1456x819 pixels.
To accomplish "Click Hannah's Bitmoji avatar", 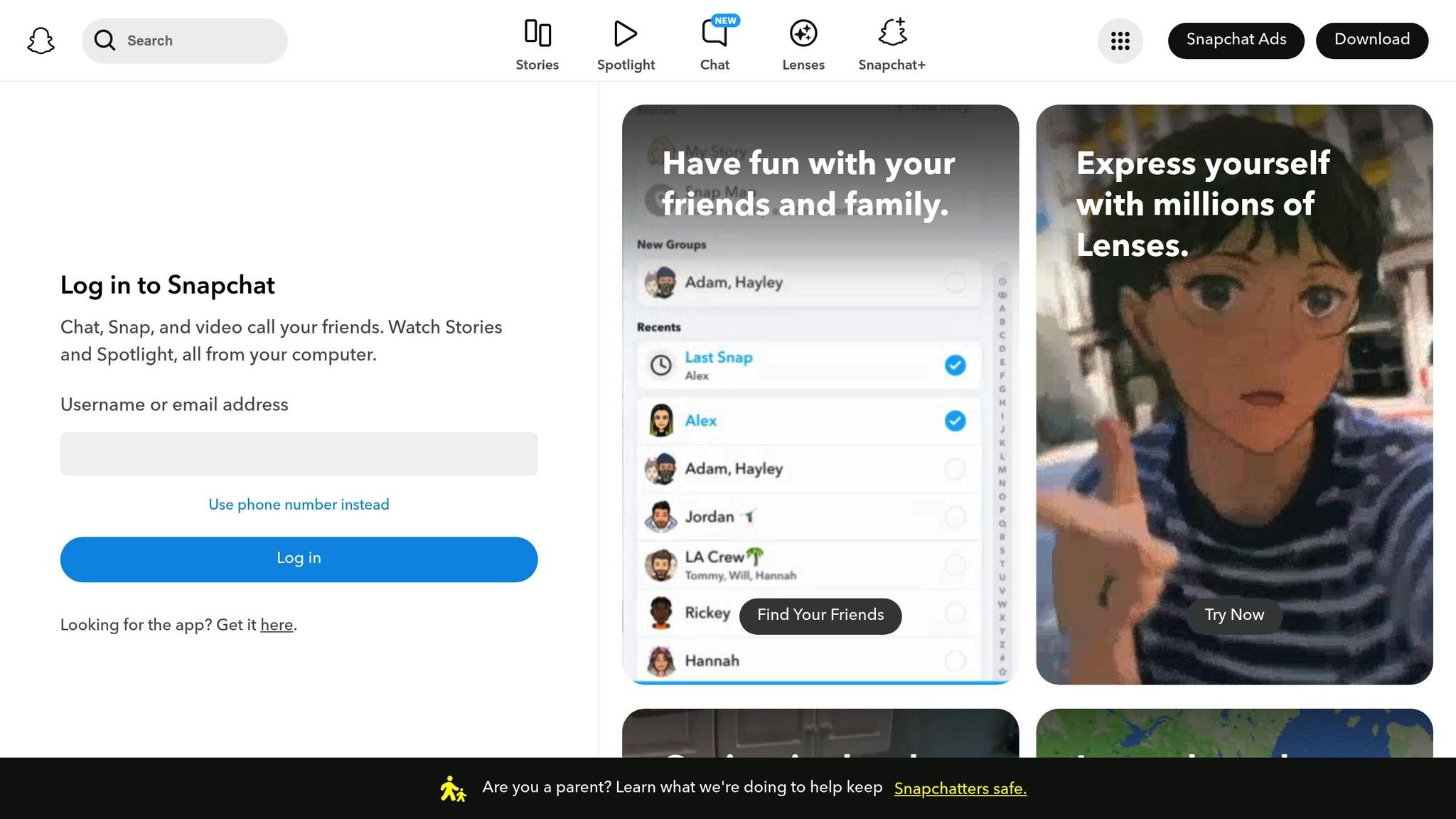I will point(661,661).
